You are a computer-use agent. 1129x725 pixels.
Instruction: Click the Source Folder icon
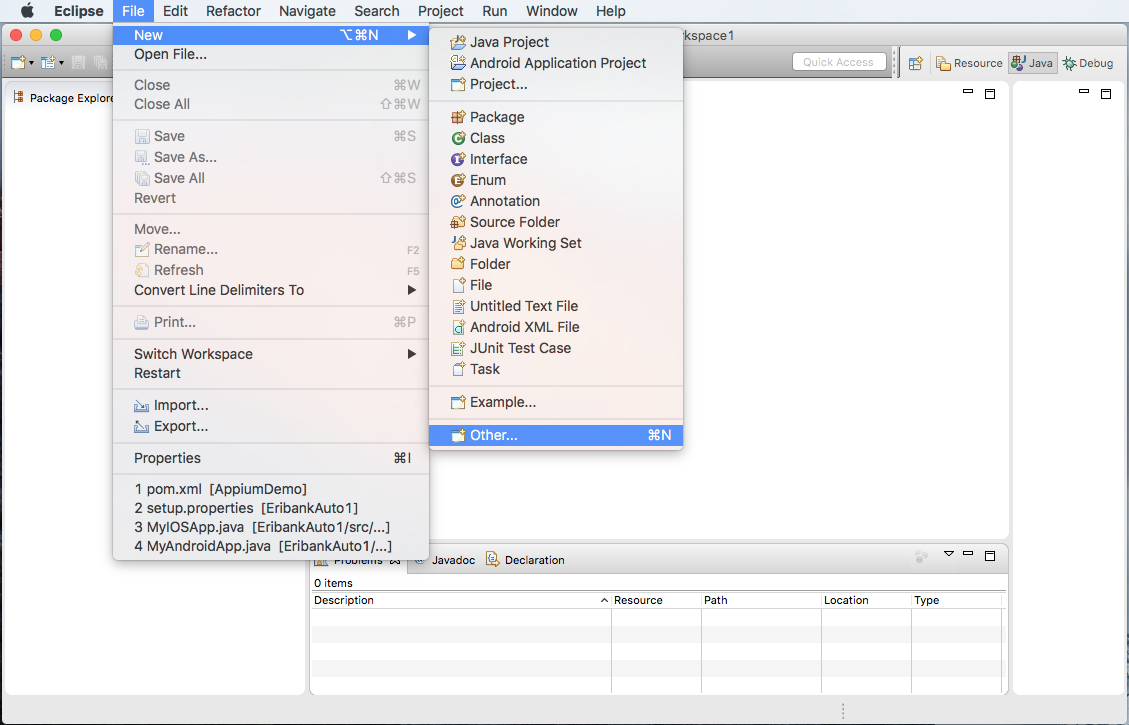click(457, 222)
